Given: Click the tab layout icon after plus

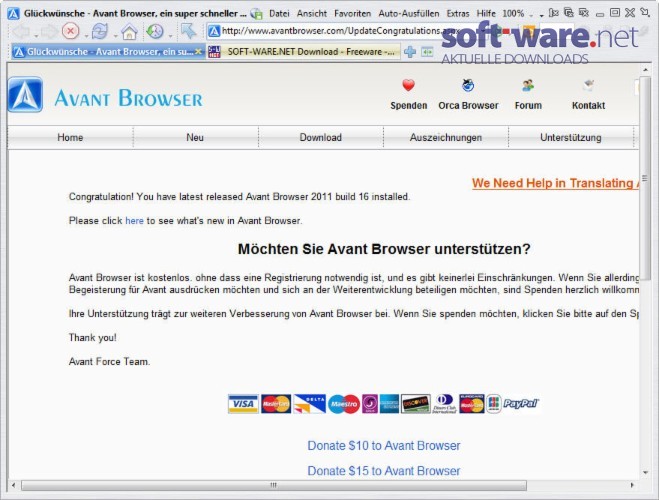Looking at the screenshot, I should coord(427,52).
